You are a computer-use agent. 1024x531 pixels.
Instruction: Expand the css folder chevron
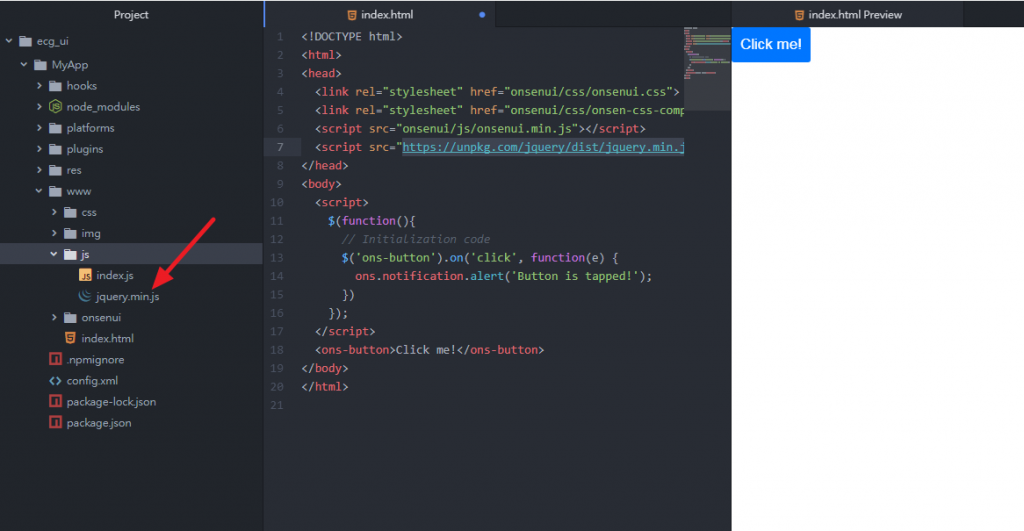[x=54, y=212]
